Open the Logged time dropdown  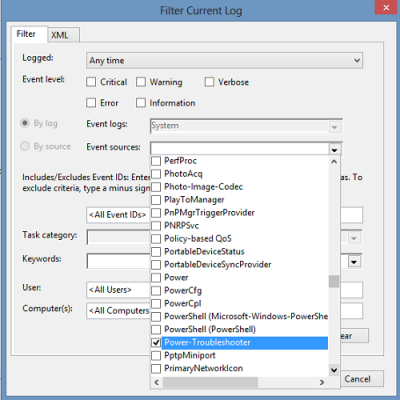coord(357,61)
